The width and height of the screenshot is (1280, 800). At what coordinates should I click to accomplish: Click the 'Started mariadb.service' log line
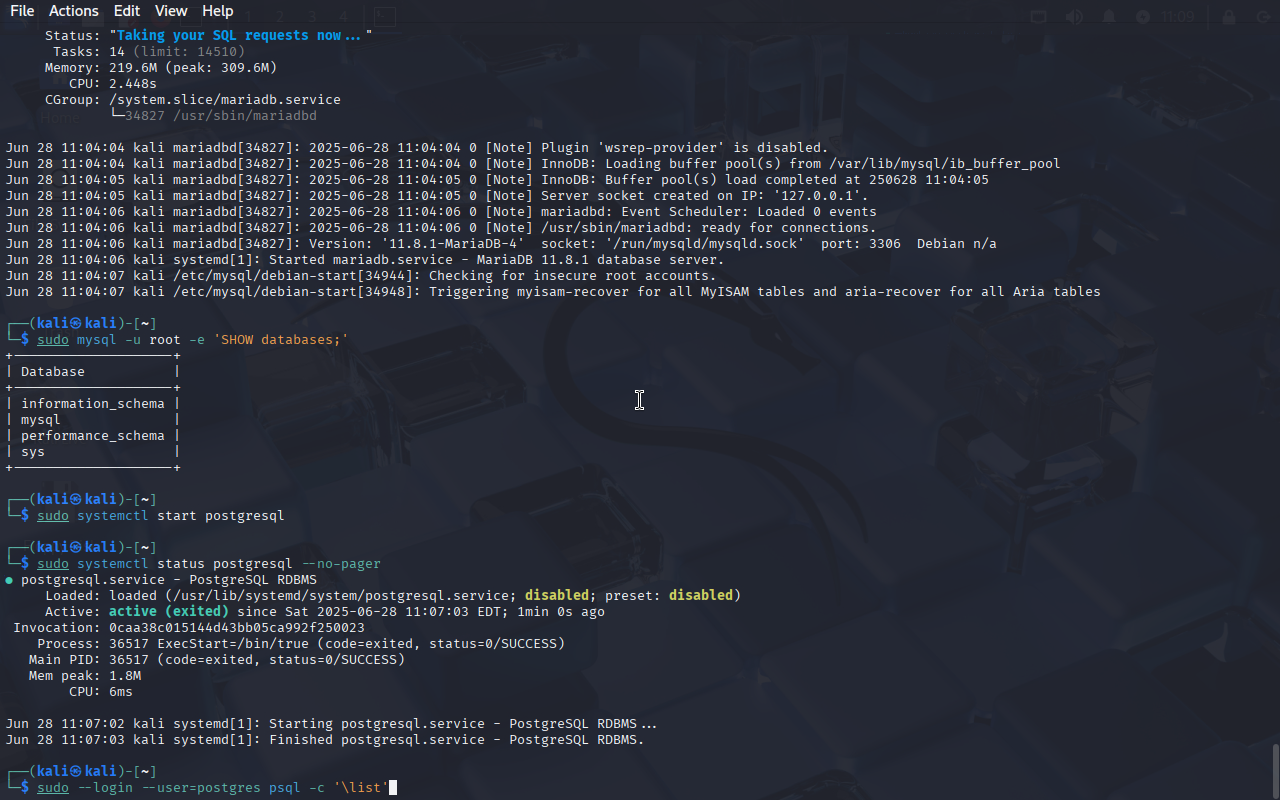point(365,260)
